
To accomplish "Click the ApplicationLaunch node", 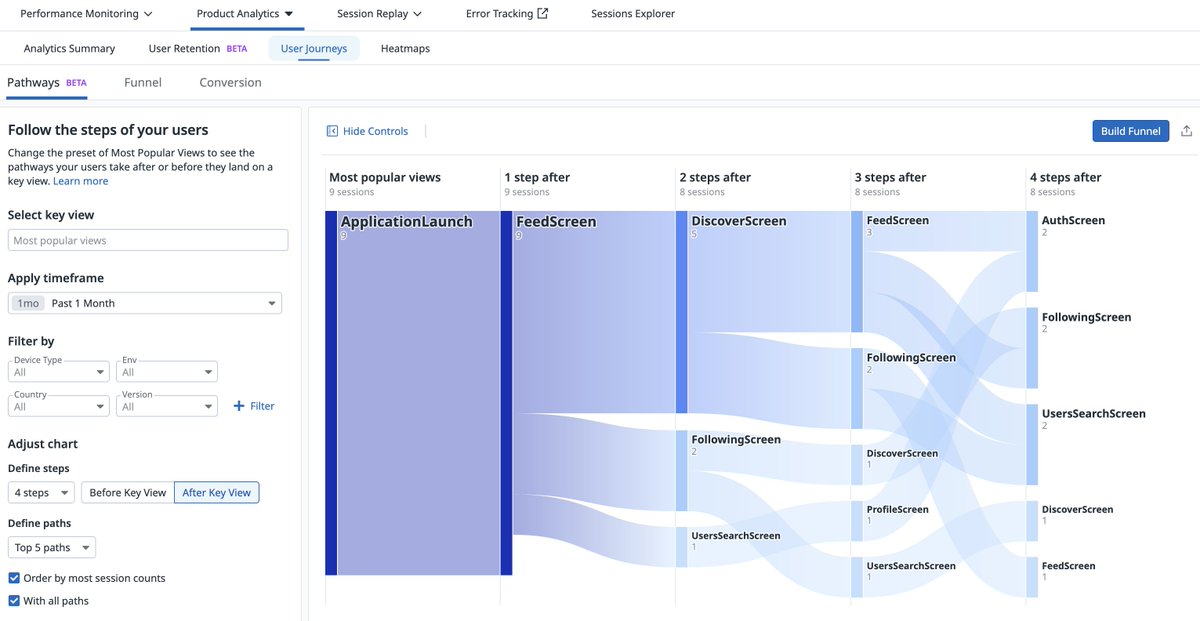I will coord(331,393).
